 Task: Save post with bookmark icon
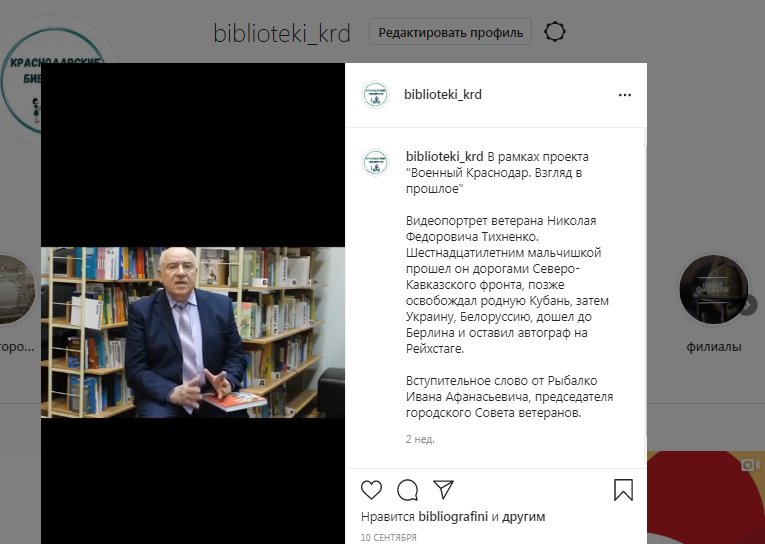pos(623,490)
